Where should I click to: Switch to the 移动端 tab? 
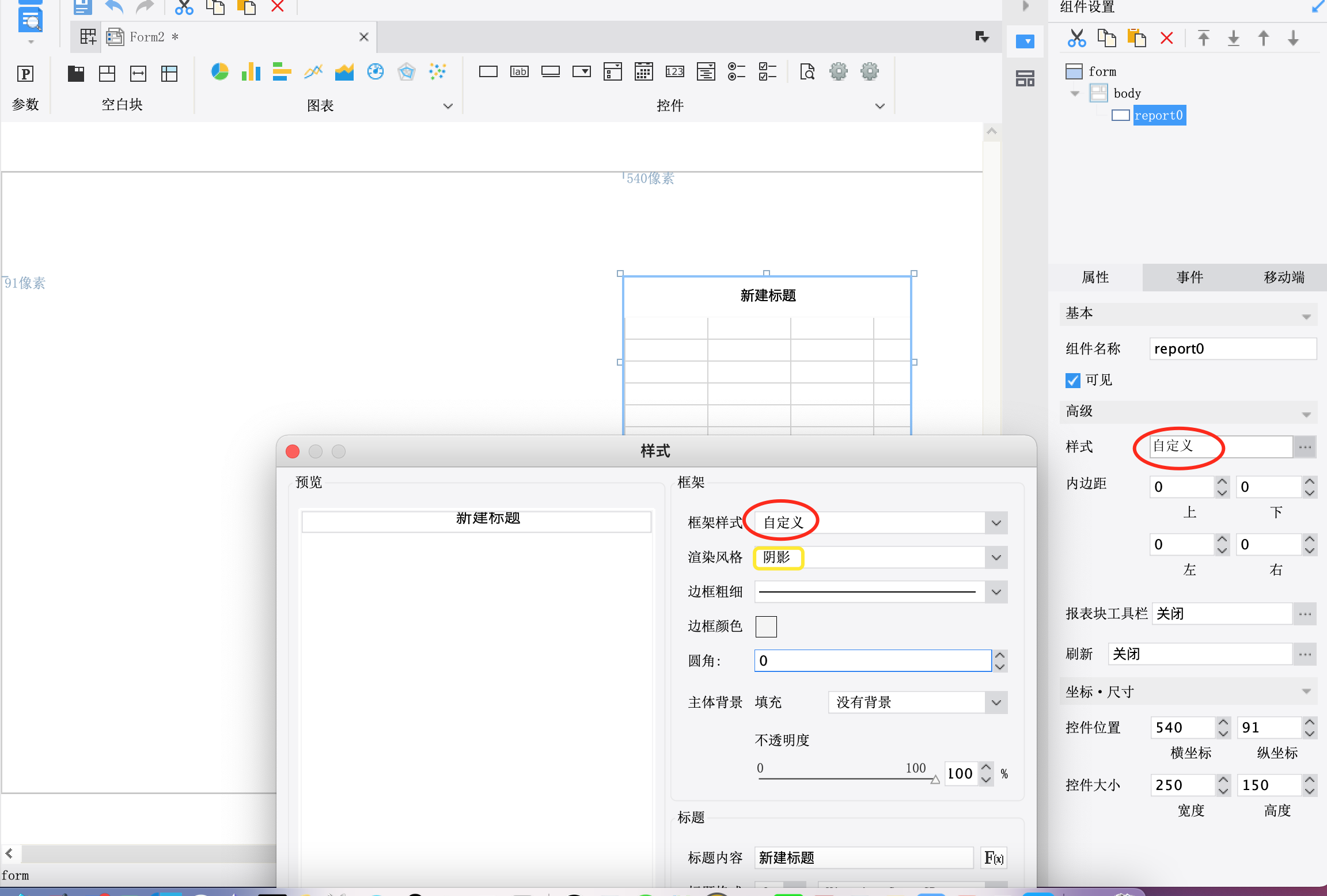1283,278
